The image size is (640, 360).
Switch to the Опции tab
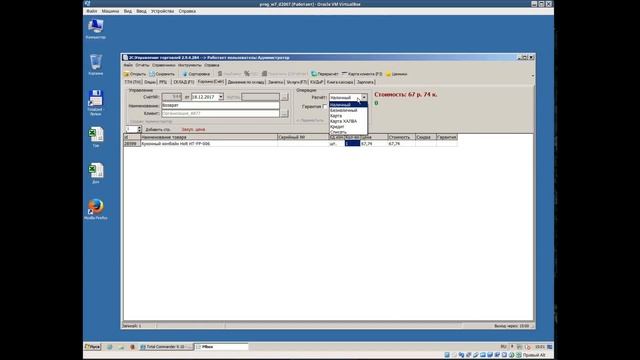tap(150, 82)
